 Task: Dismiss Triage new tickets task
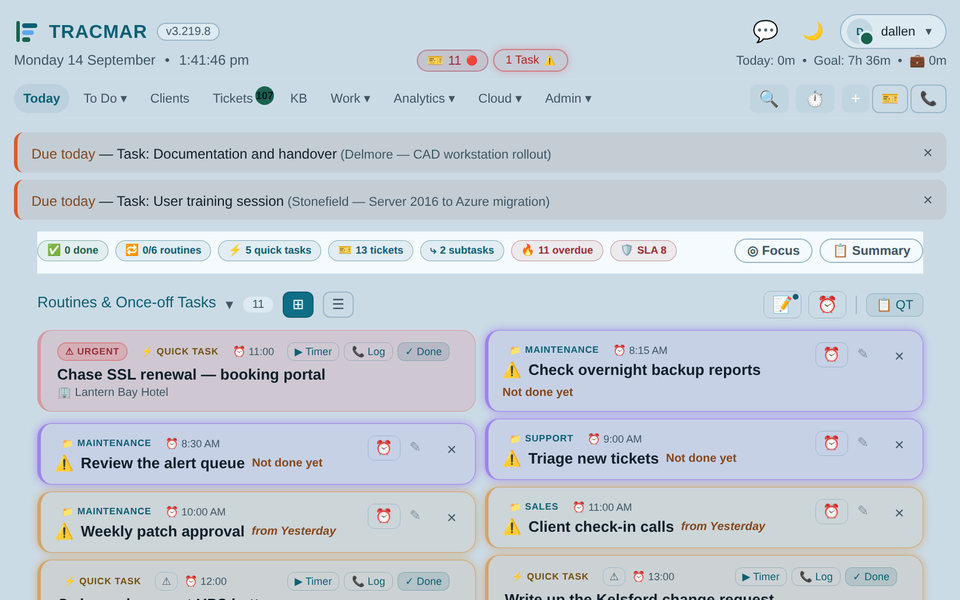(899, 444)
